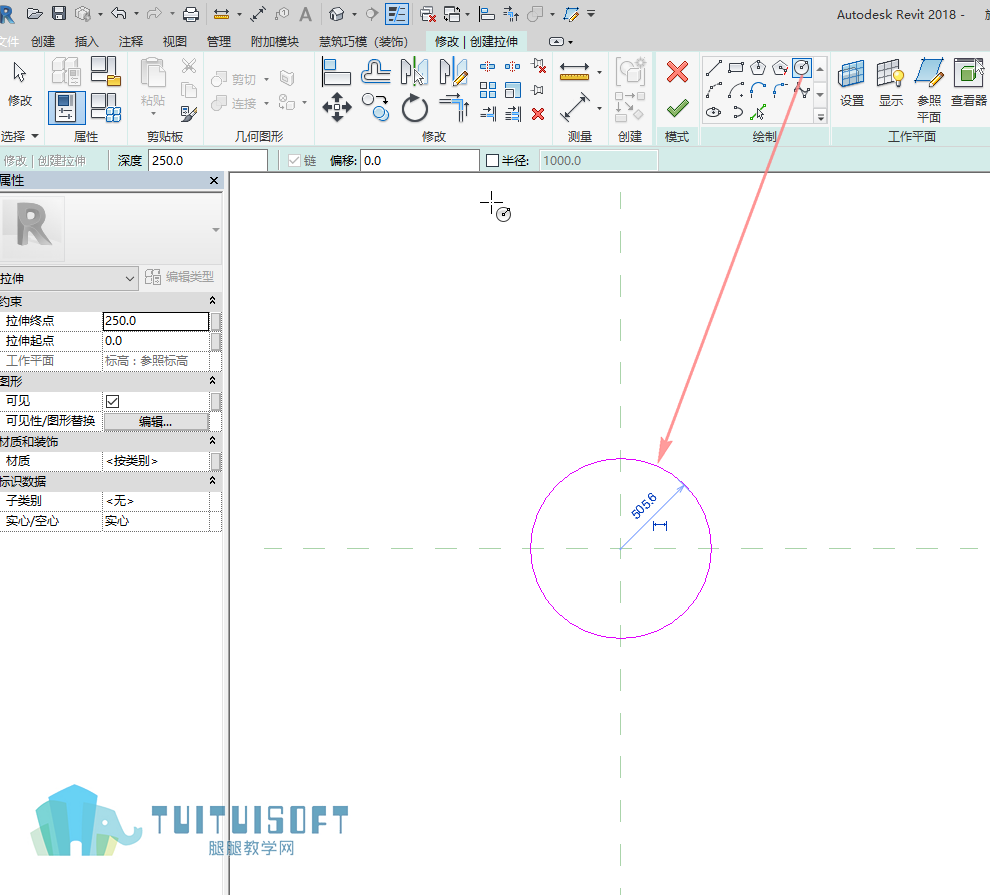Toggle the 可见 checkbox in properties

pos(113,401)
